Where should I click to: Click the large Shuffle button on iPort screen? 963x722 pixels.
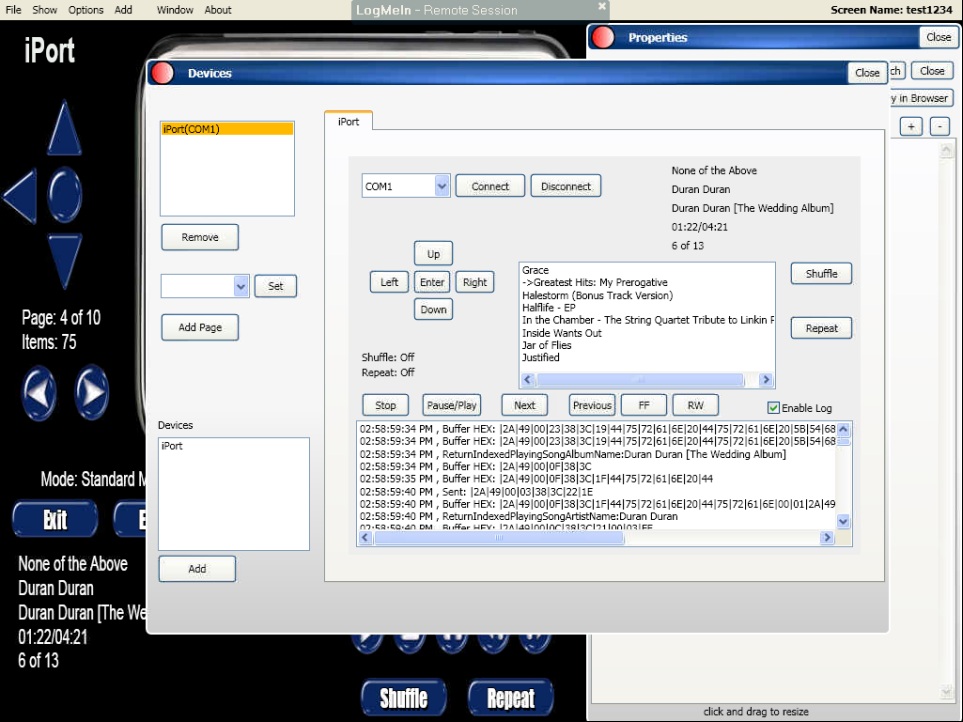coord(404,698)
